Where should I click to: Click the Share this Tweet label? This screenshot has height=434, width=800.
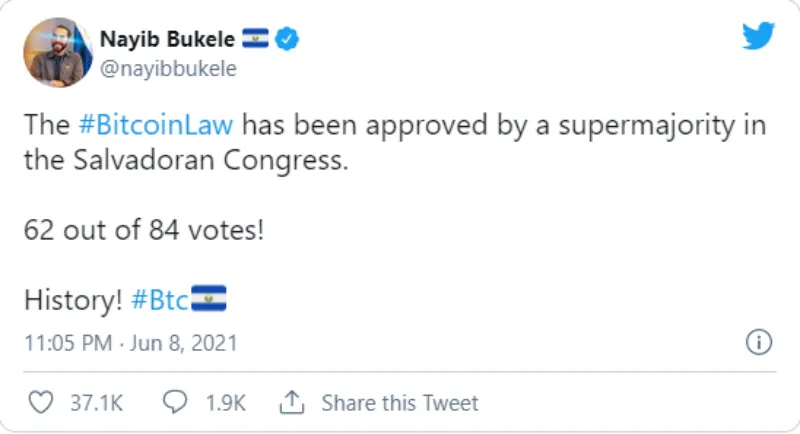point(400,403)
